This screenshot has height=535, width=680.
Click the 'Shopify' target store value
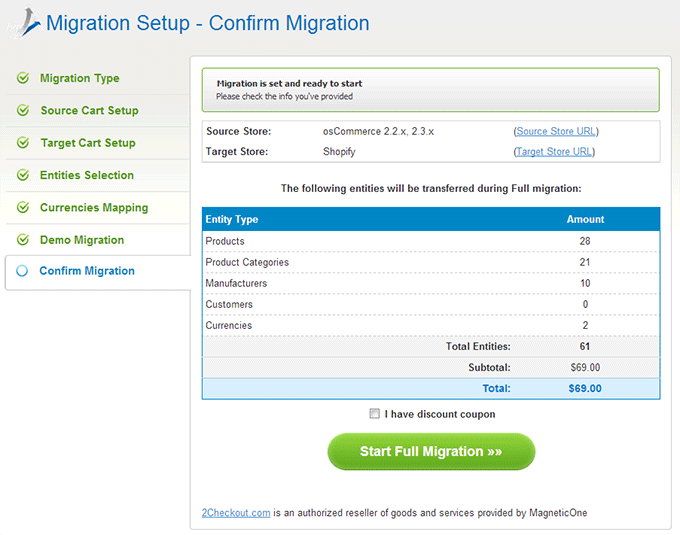[339, 152]
